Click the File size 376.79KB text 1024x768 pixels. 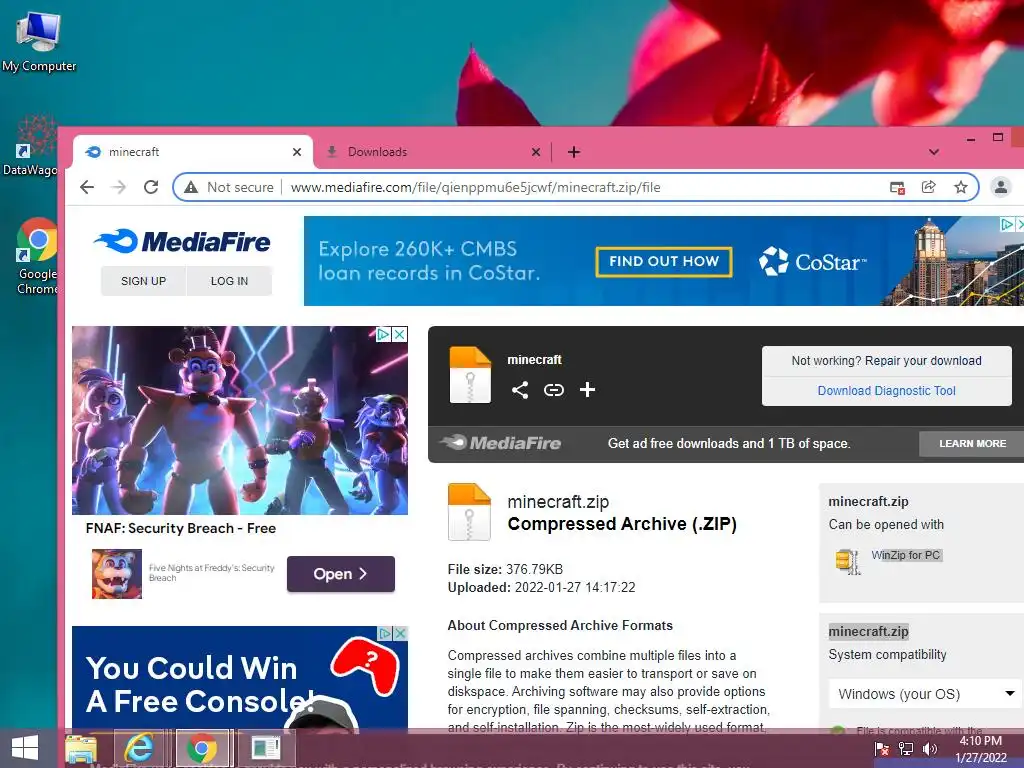pyautogui.click(x=505, y=569)
